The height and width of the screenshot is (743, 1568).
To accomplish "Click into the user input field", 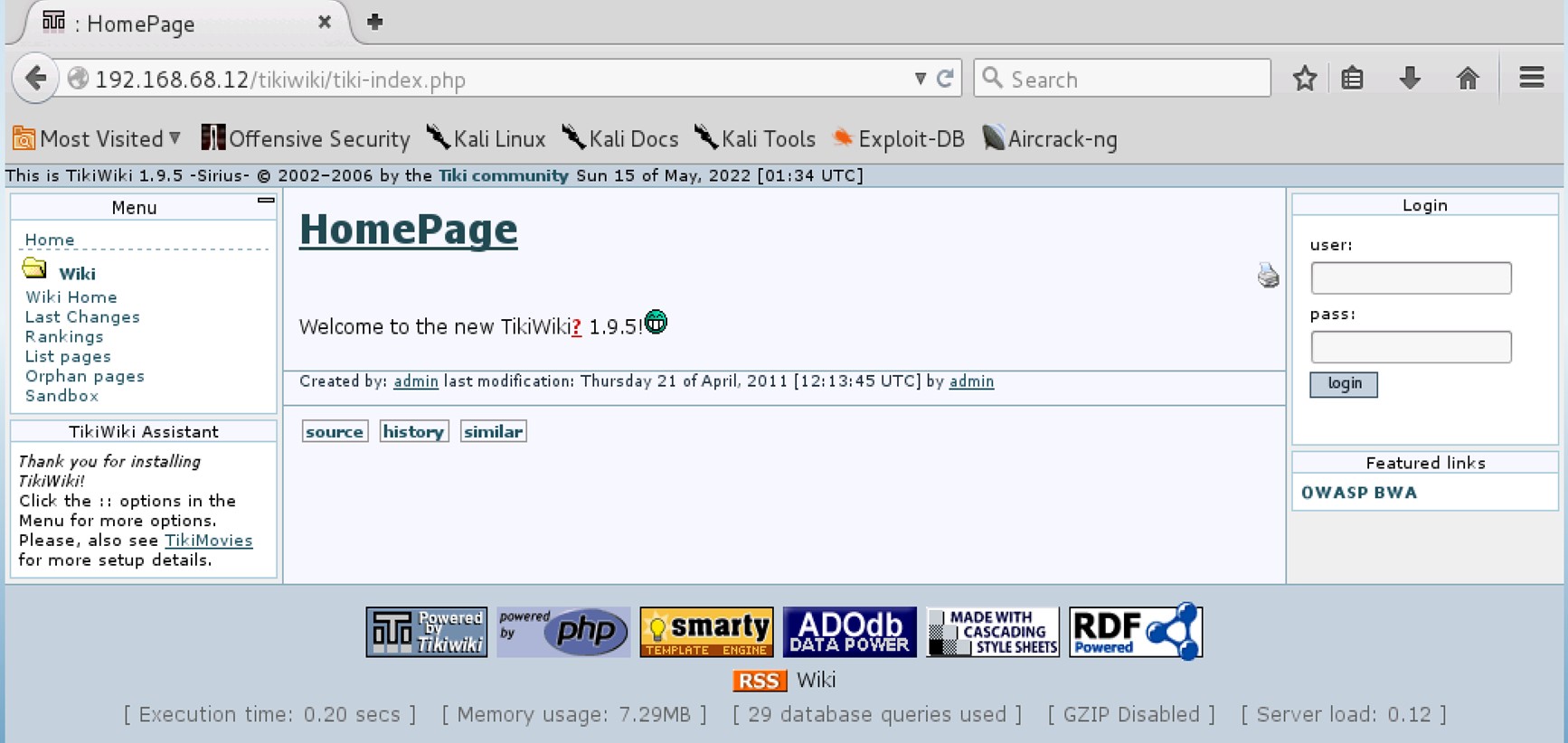I will pos(1410,278).
